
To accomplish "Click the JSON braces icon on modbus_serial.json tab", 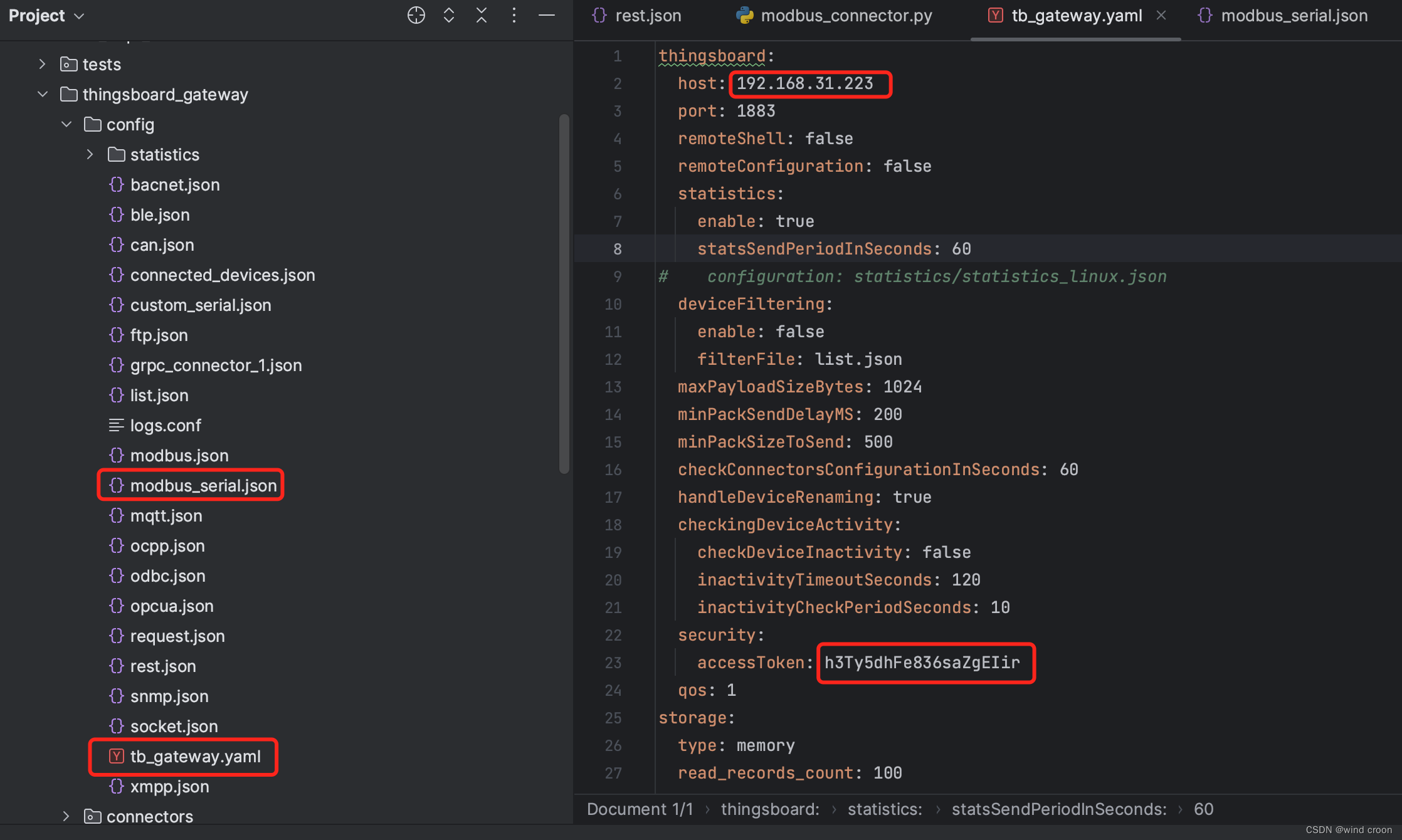I will click(x=1205, y=15).
